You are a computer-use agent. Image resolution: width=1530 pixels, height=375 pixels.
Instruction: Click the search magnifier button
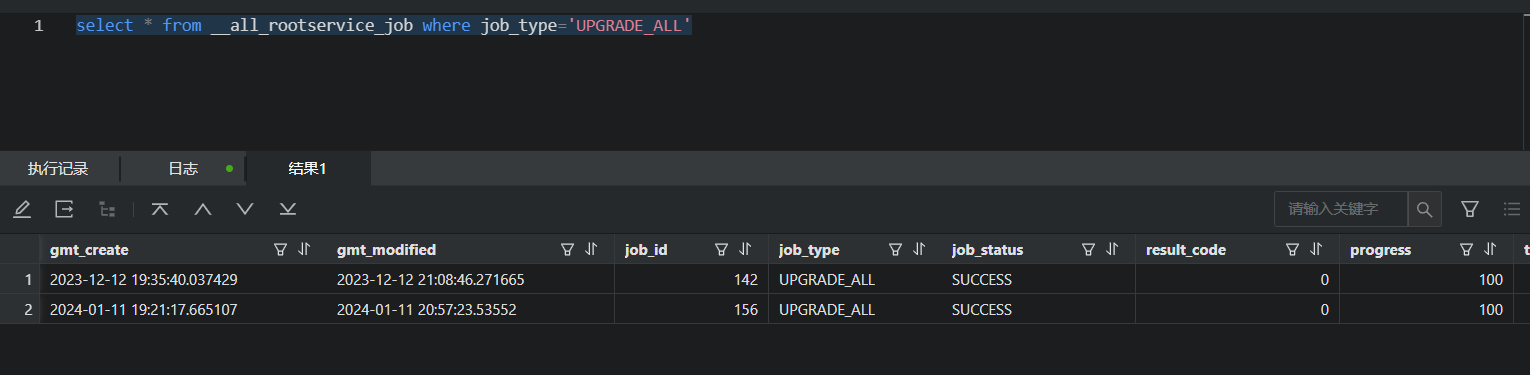[1425, 209]
